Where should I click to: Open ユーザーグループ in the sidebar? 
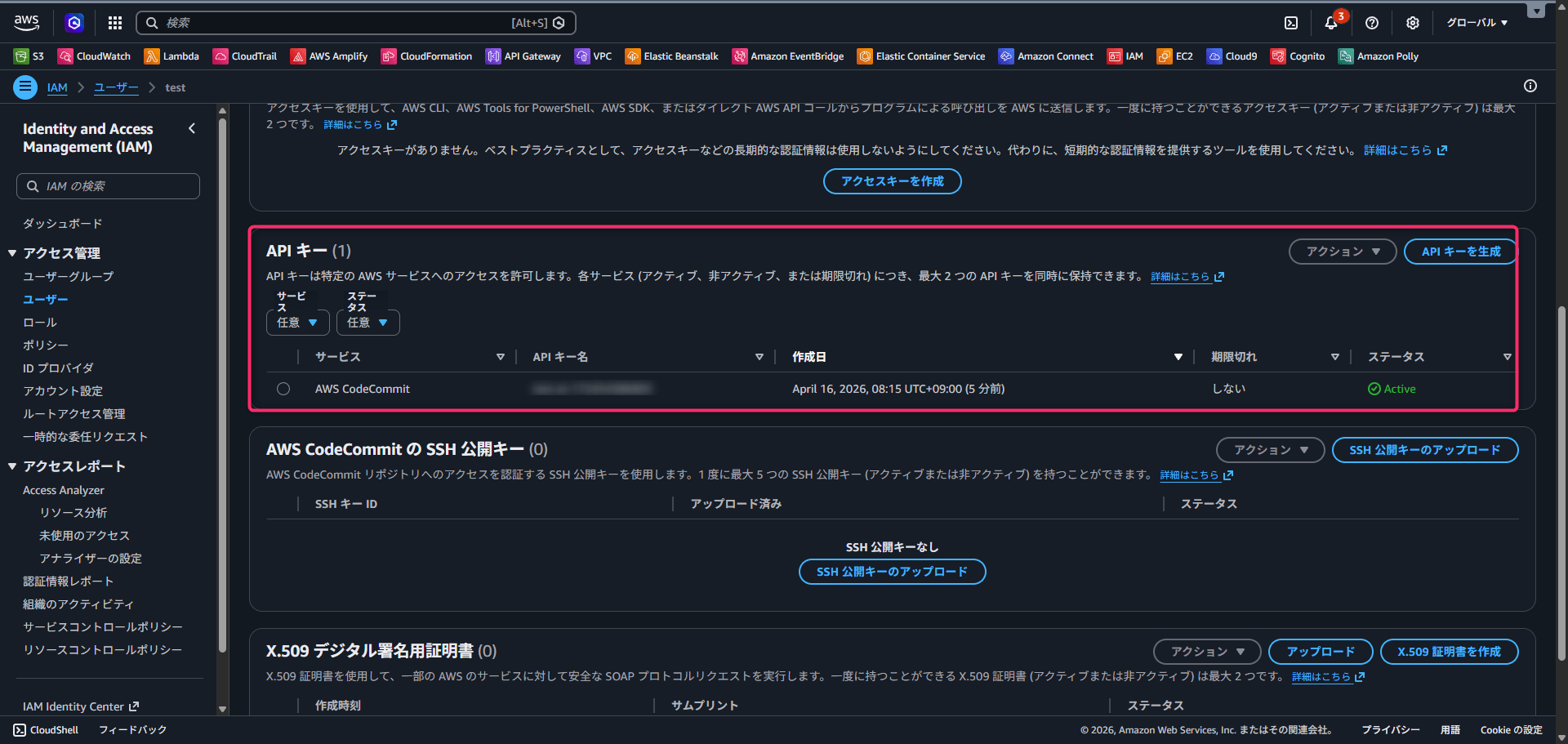click(69, 276)
